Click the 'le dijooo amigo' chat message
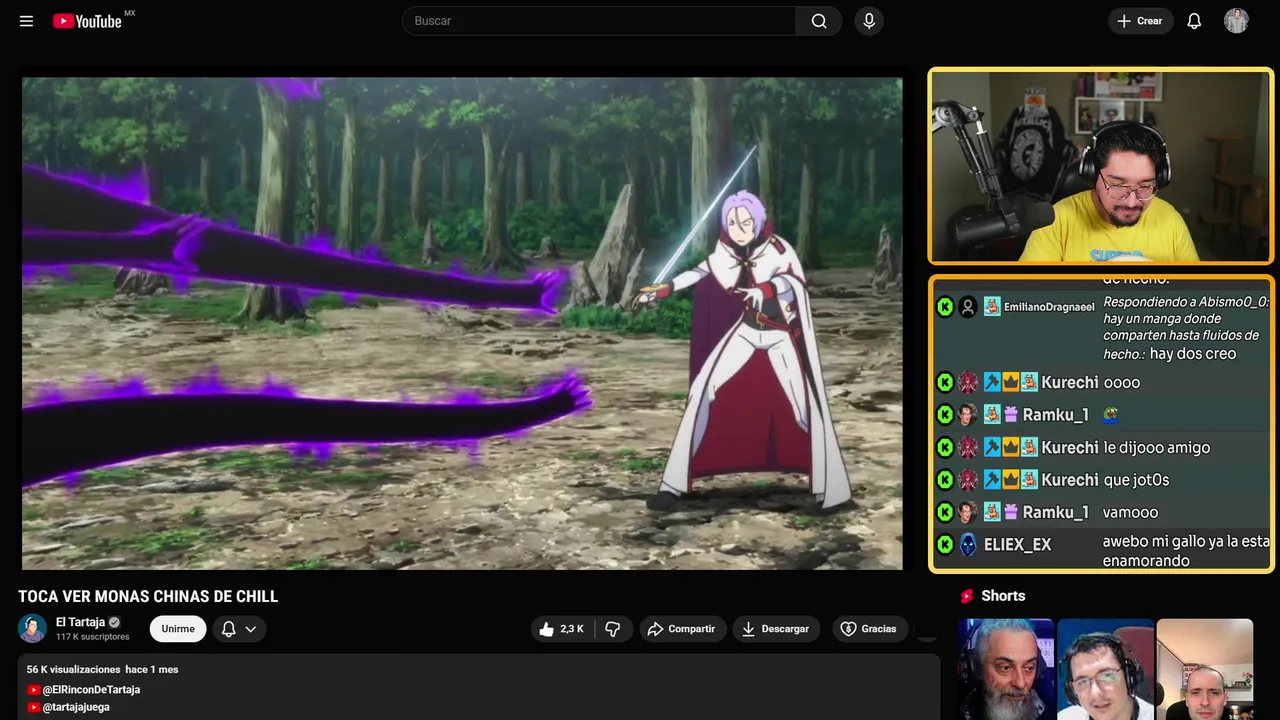1280x720 pixels. (x=1156, y=448)
